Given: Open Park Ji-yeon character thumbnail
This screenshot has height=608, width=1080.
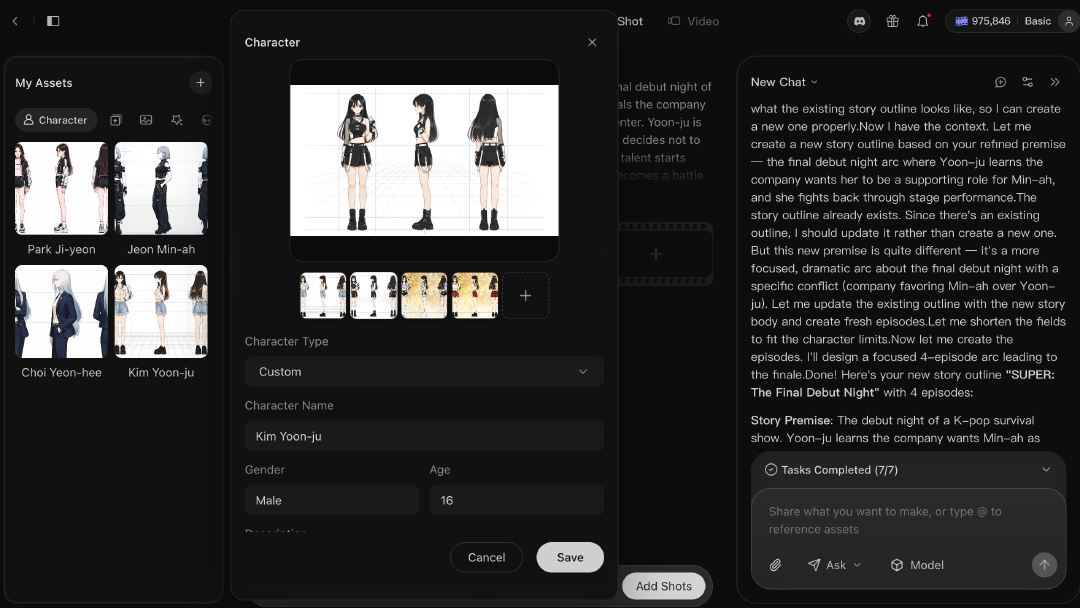Looking at the screenshot, I should 61,188.
